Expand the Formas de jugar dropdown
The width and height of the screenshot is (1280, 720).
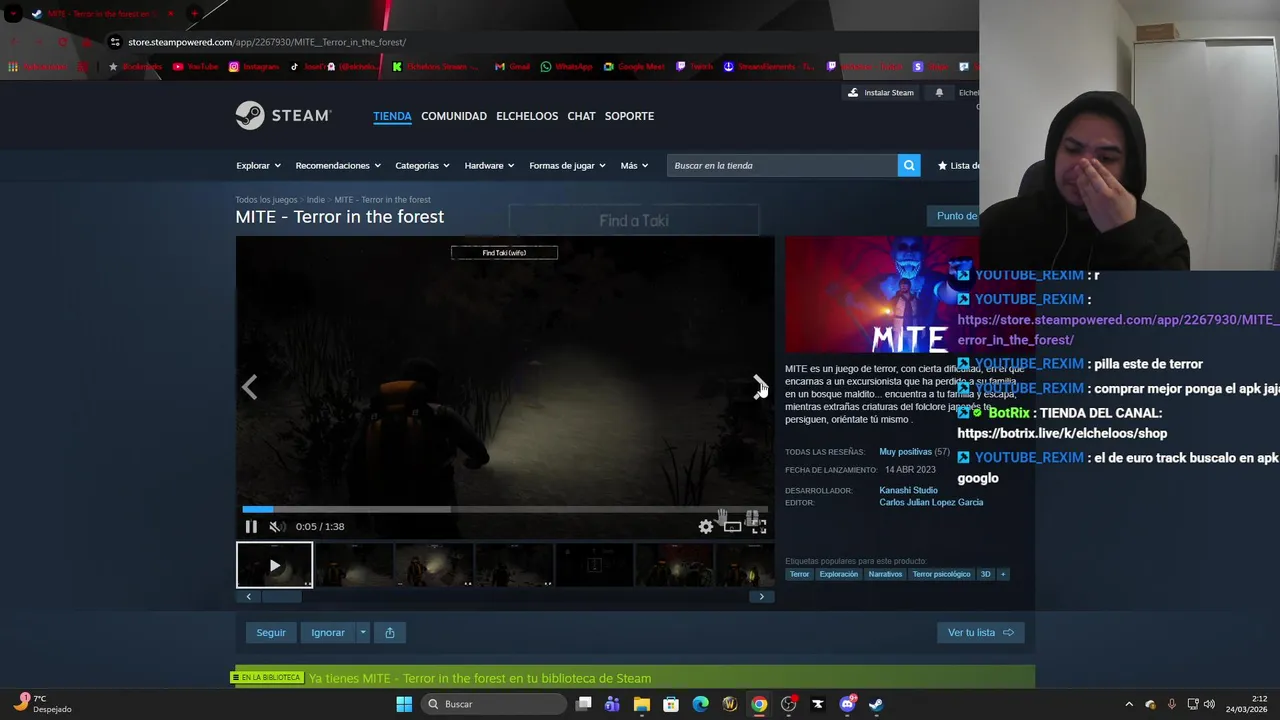click(567, 165)
